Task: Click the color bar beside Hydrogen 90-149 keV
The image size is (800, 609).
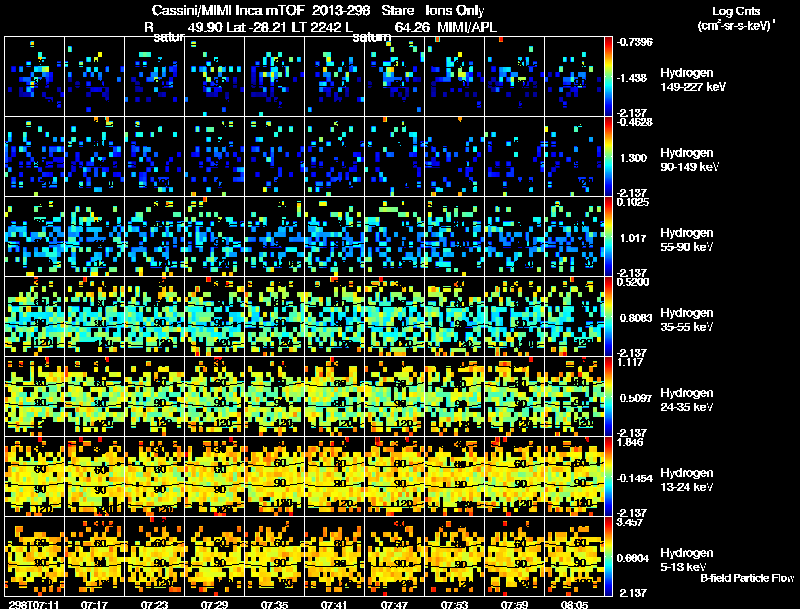Action: (x=608, y=157)
